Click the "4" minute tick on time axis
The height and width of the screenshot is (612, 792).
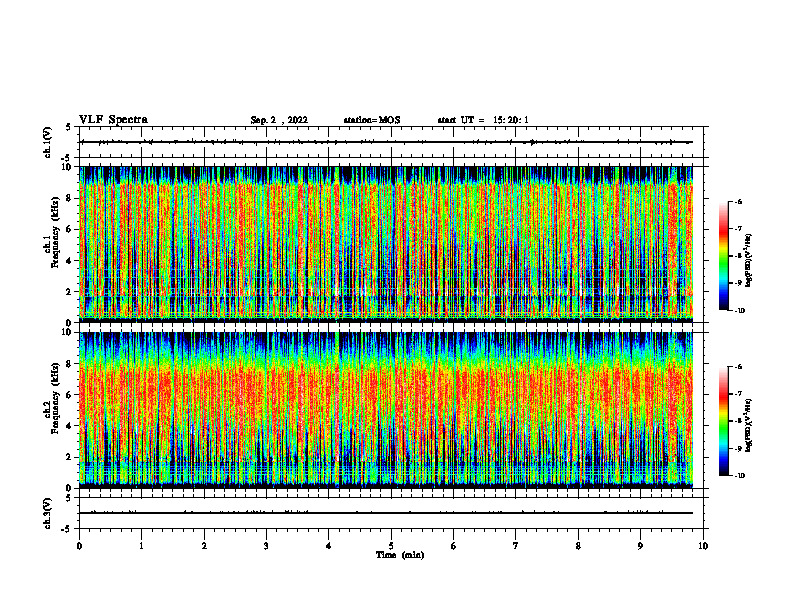329,546
